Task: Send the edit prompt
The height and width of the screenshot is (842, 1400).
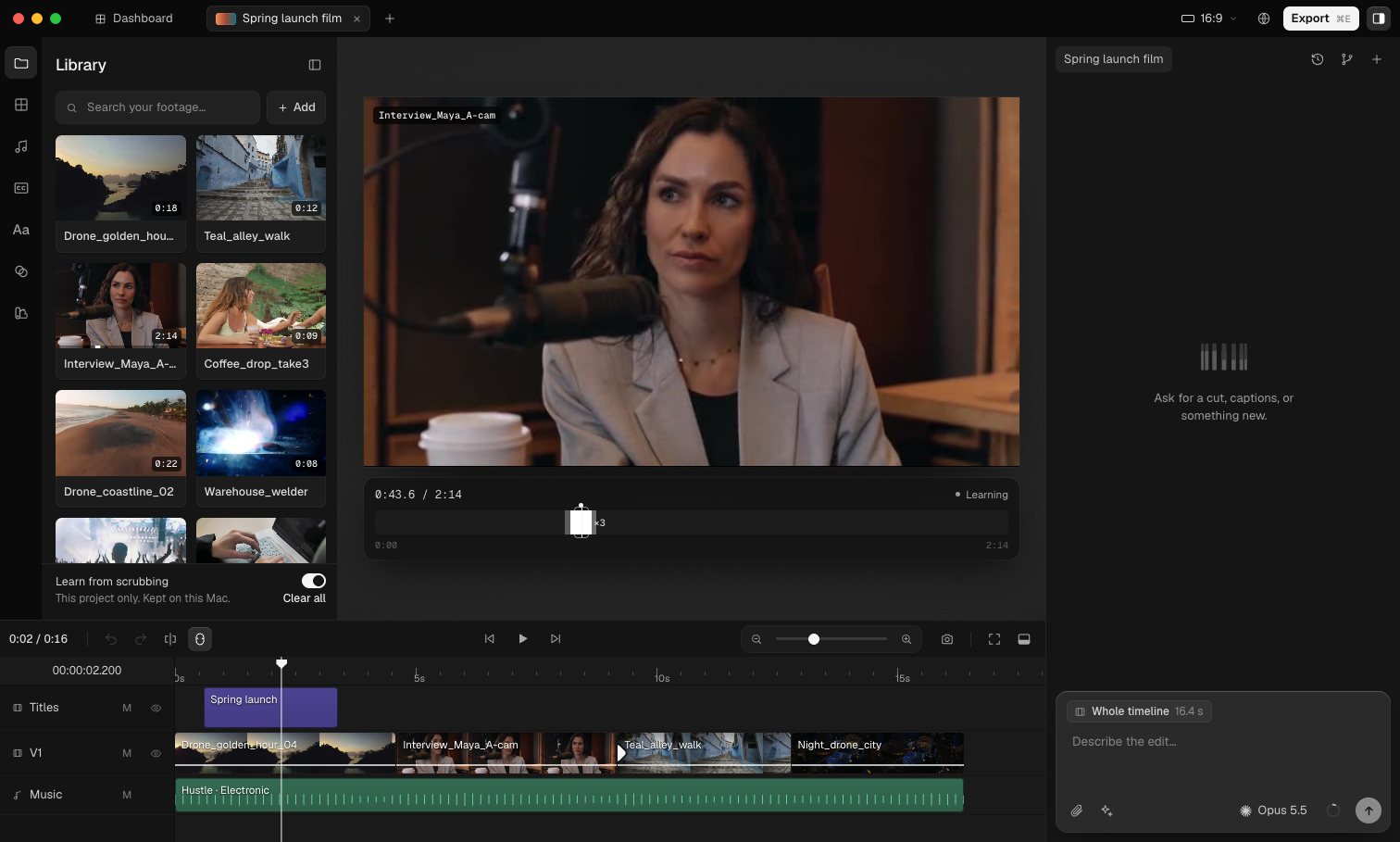Action: [1369, 811]
